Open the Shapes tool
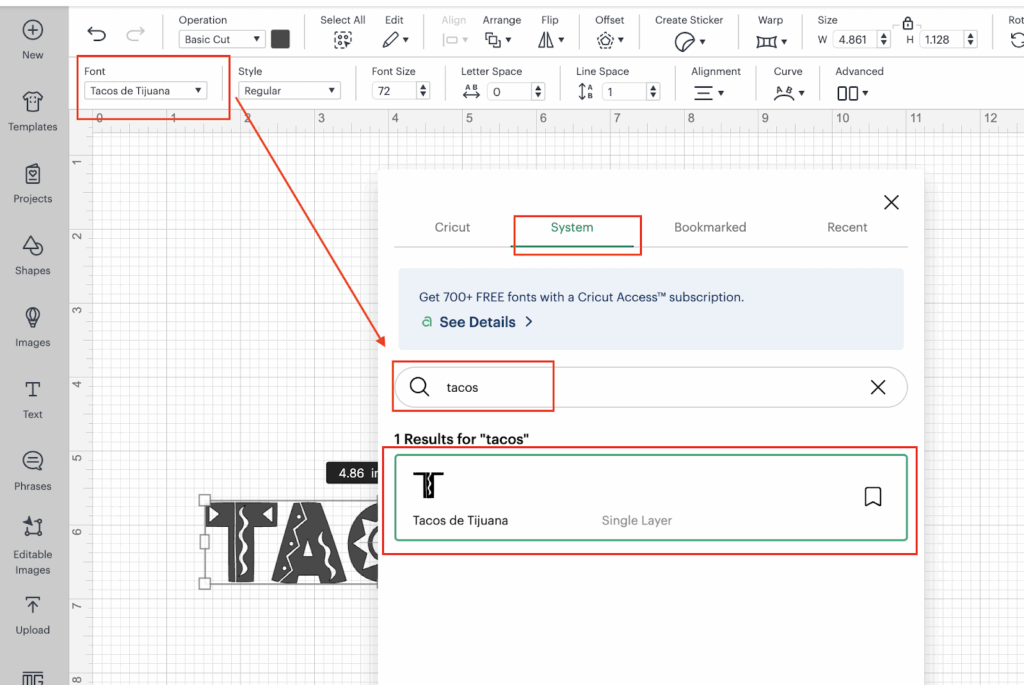 33,254
